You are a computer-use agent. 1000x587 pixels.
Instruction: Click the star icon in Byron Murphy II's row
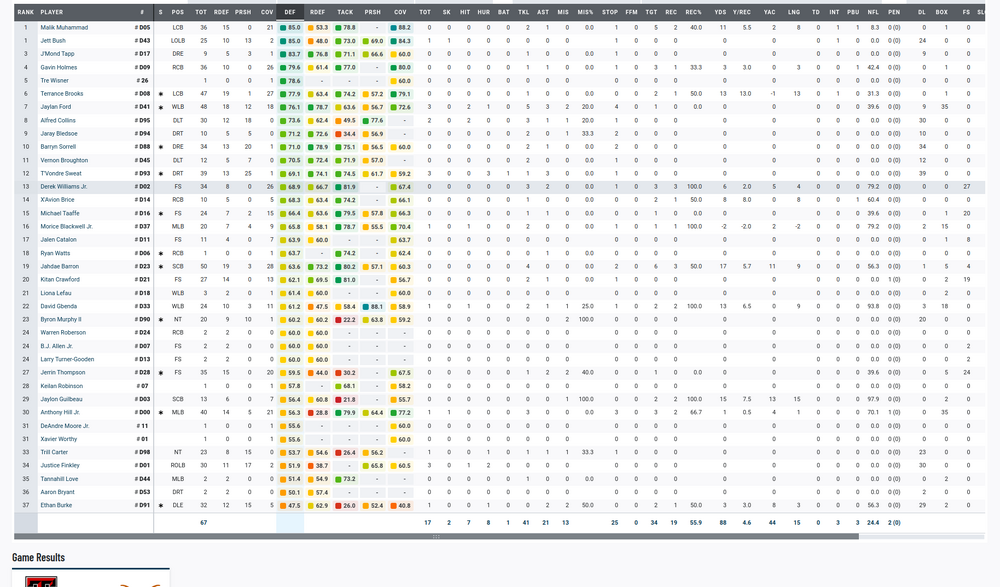[161, 319]
